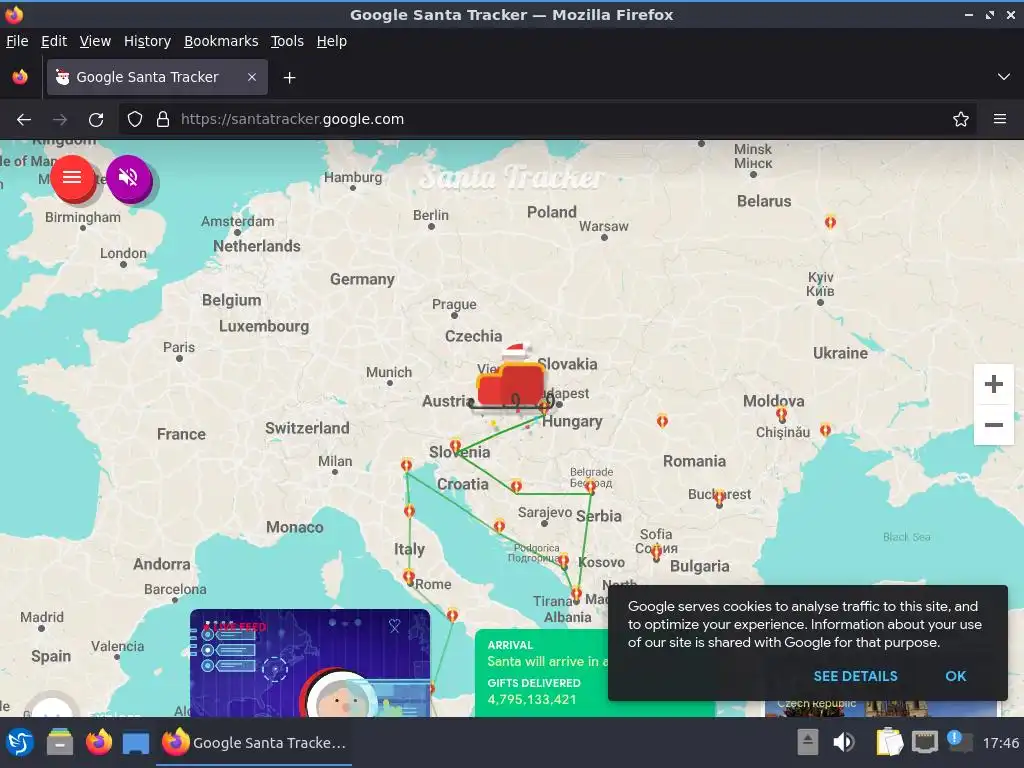Click the marker at Sofia
This screenshot has width=1024, height=768.
click(656, 552)
